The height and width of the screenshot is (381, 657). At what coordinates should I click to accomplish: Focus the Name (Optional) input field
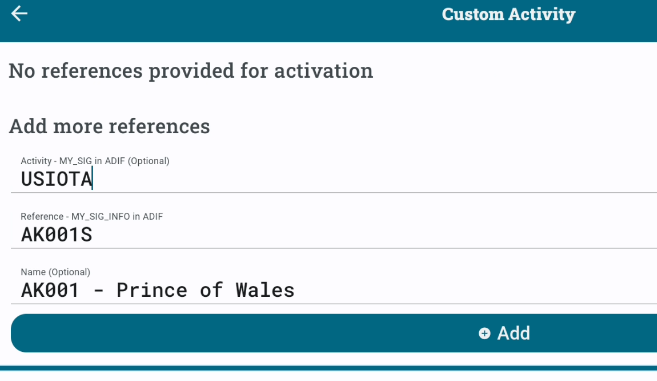point(334,285)
